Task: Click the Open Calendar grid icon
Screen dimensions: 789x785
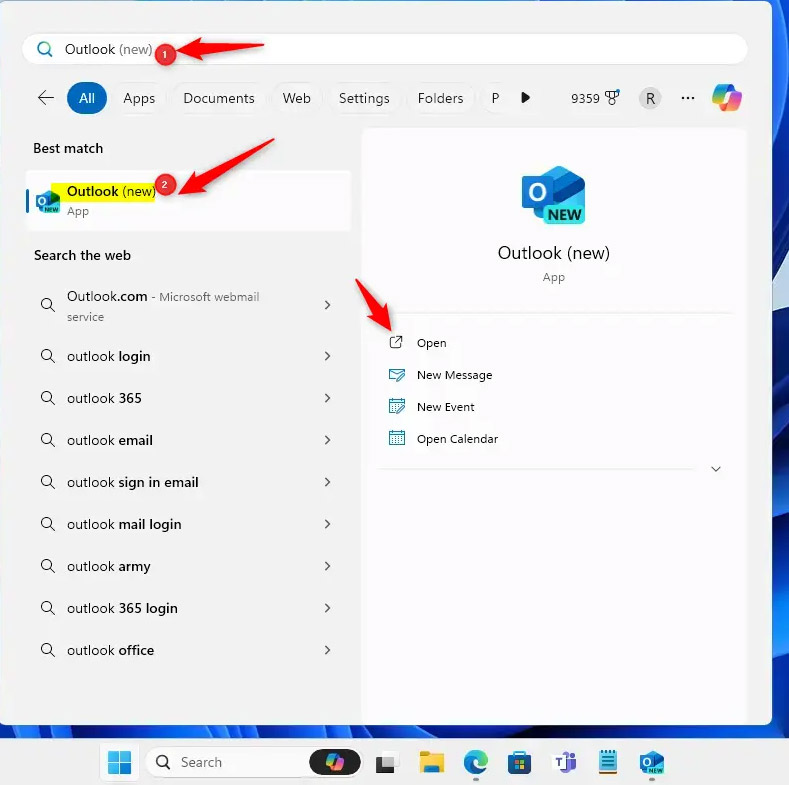Action: click(x=397, y=438)
